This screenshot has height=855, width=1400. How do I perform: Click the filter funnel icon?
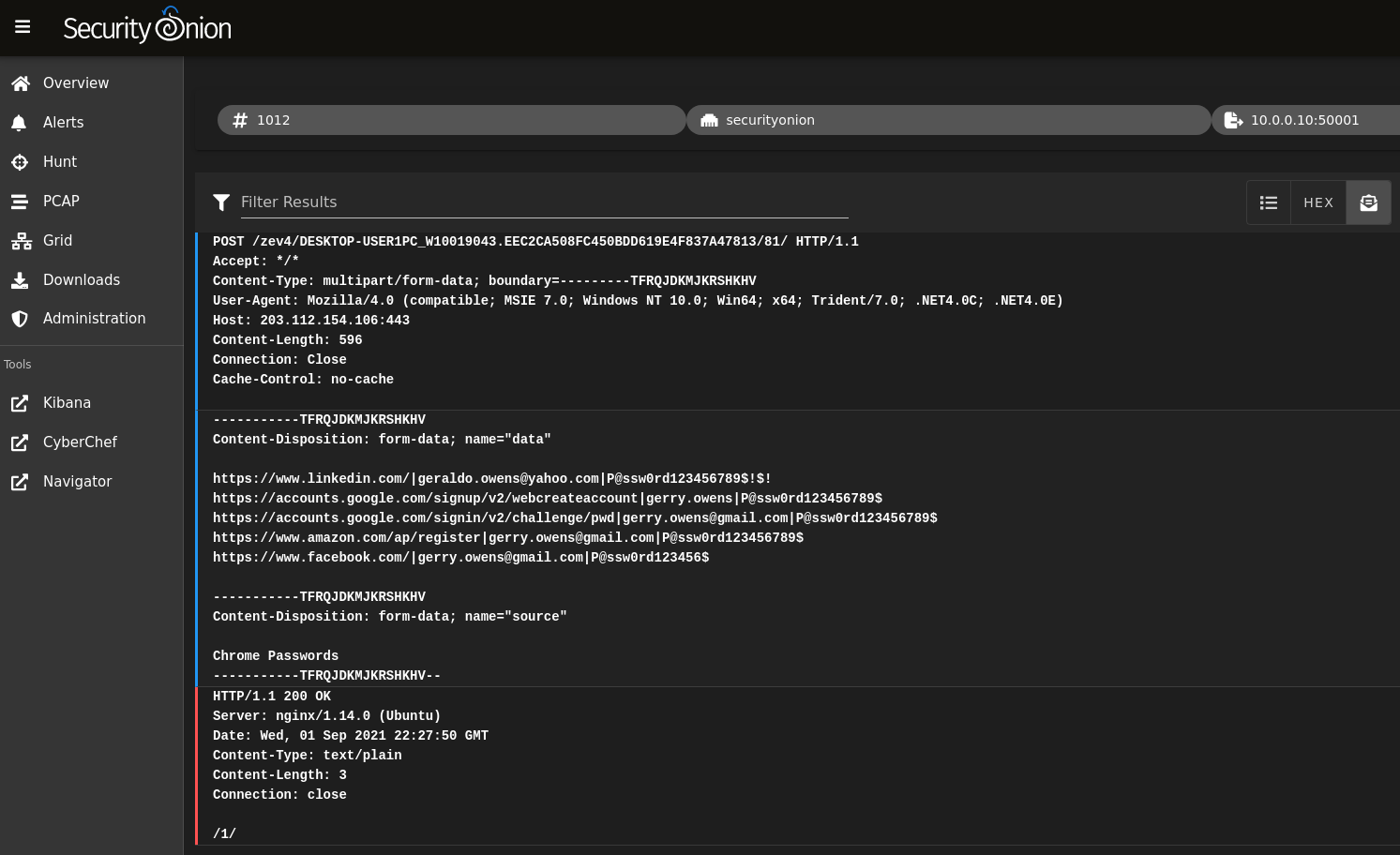tap(221, 202)
